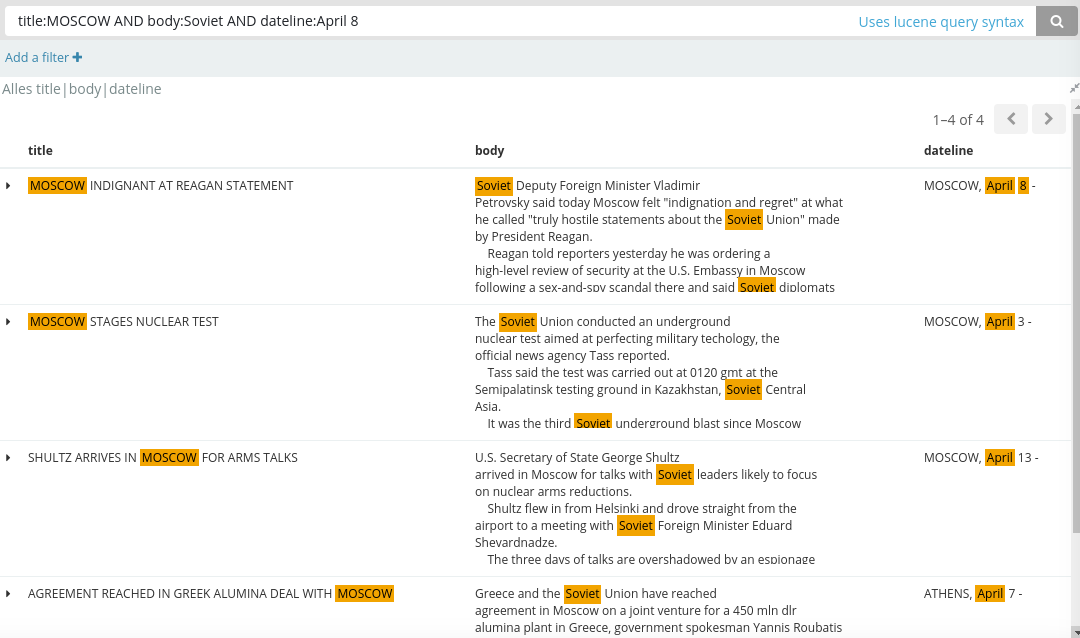1080x638 pixels.
Task: Click the dateline column header
Action: (x=948, y=150)
